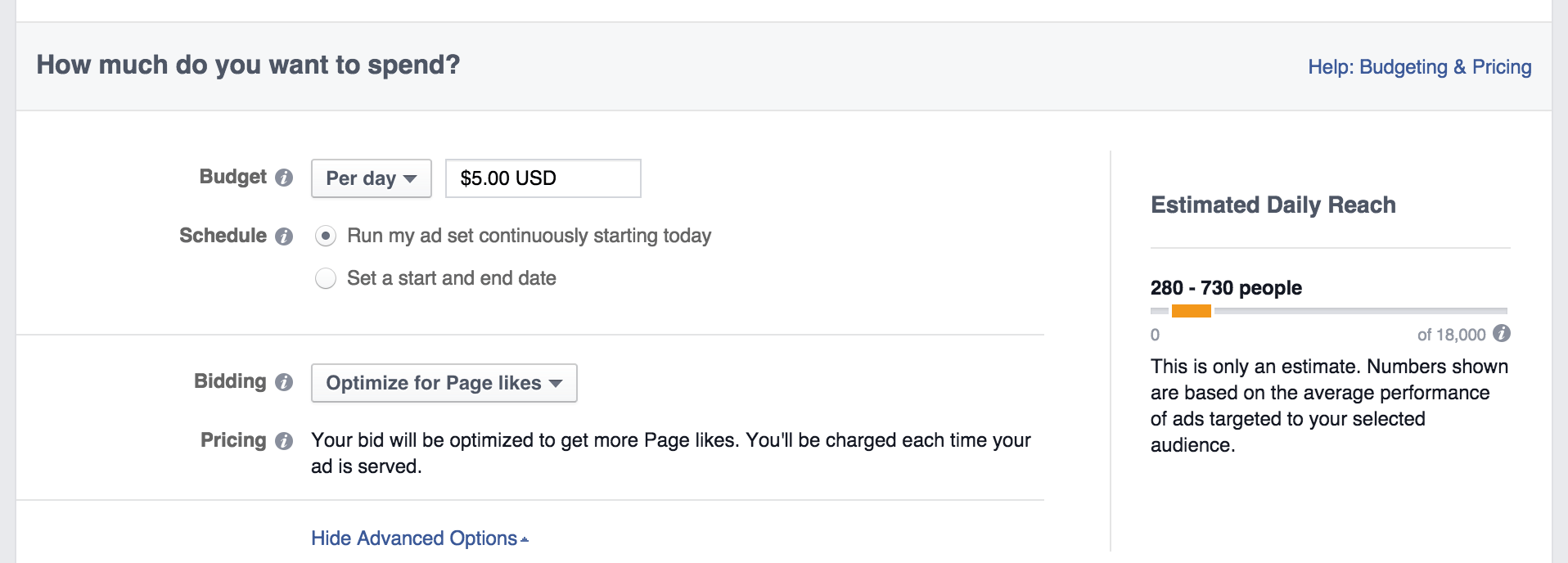Viewport: 1568px width, 563px height.
Task: Click the Budget label
Action: click(233, 177)
